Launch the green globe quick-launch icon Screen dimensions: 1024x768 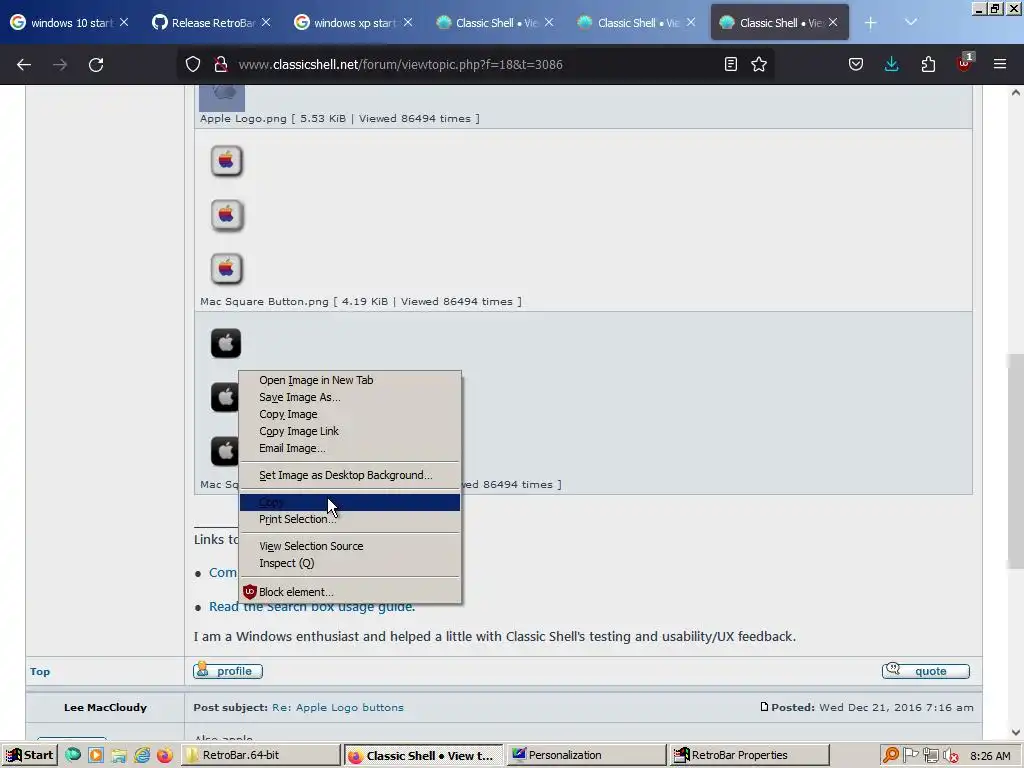tap(73, 755)
